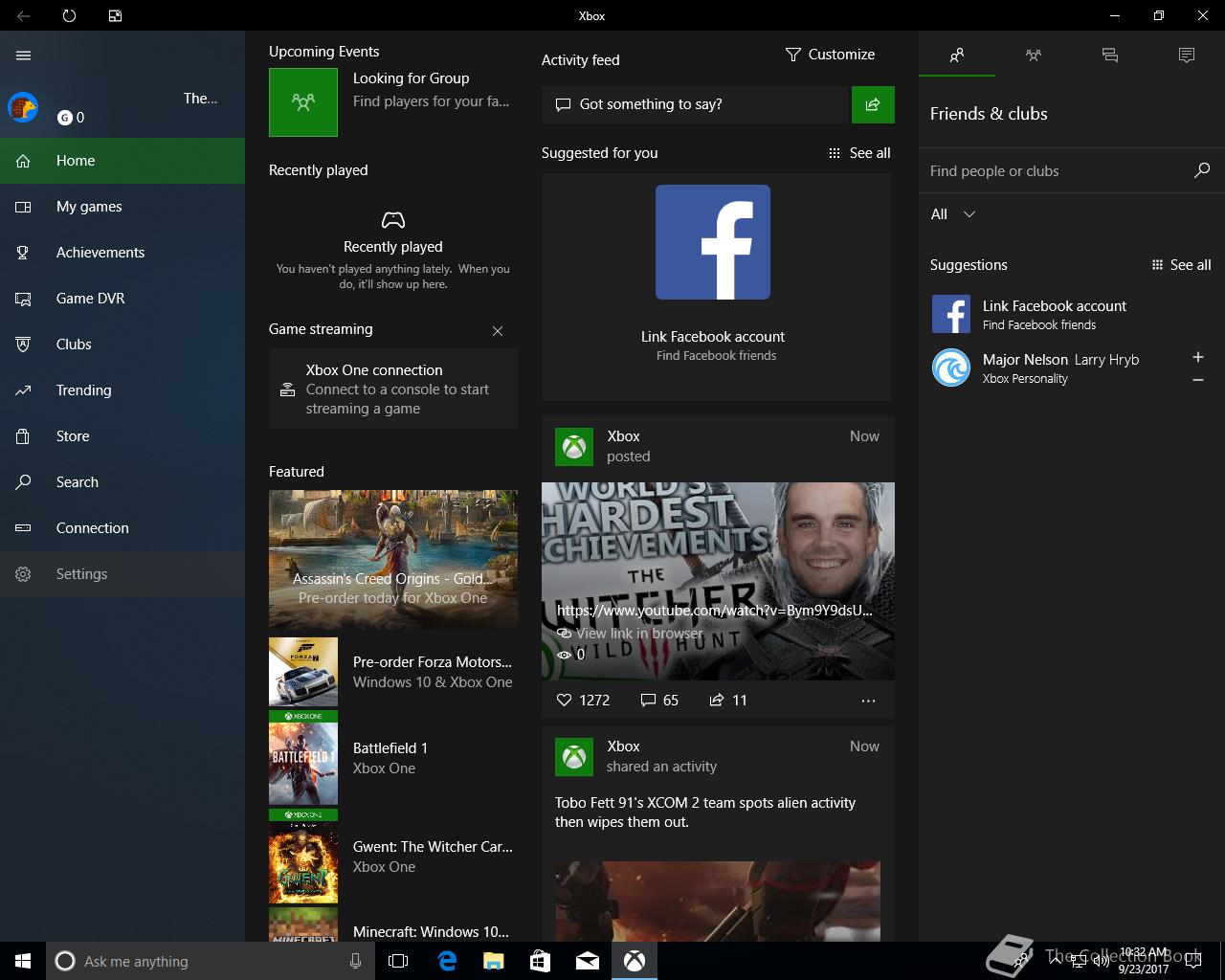
Task: See all suggested for you
Action: (859, 153)
